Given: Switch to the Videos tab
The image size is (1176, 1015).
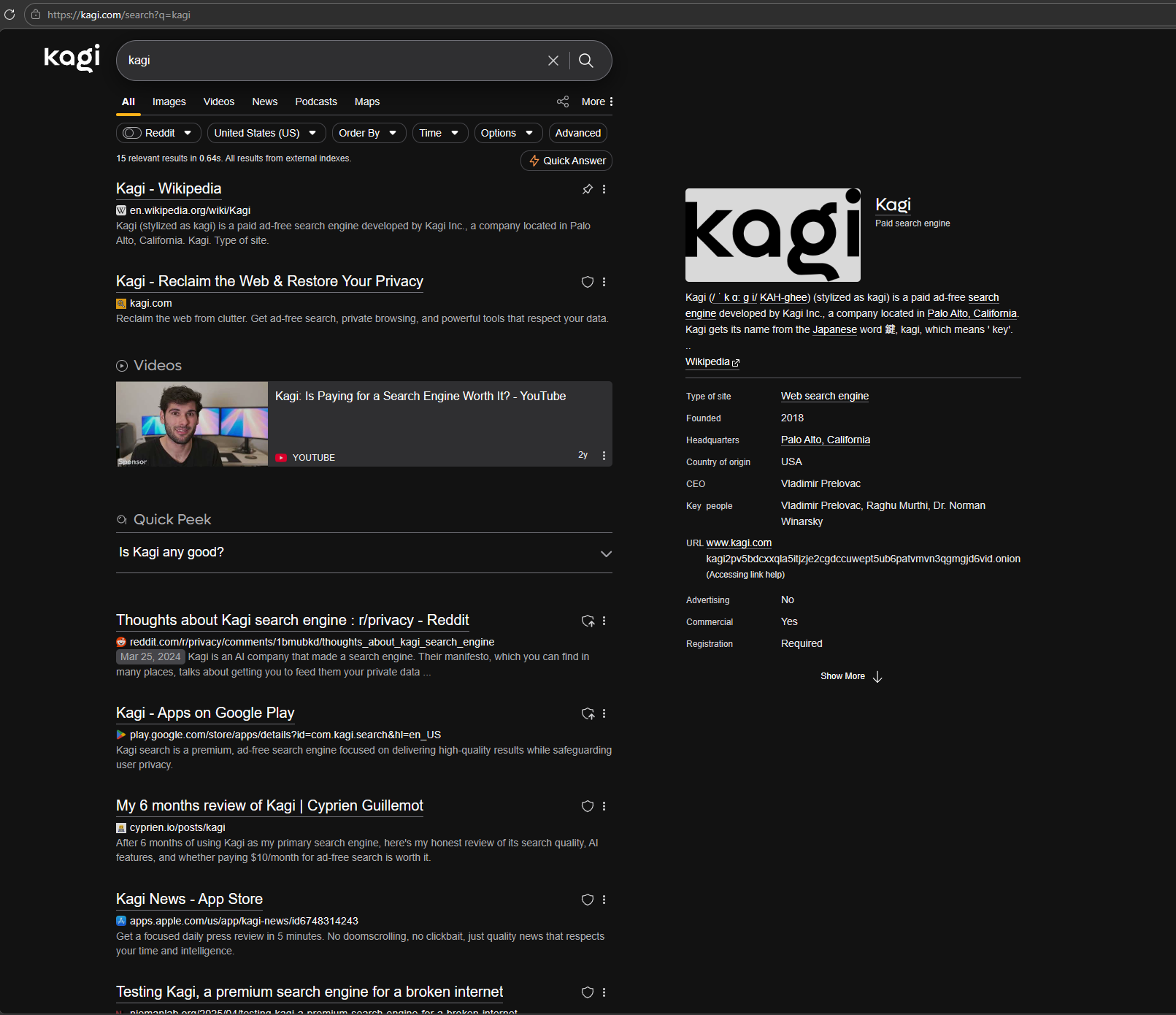Looking at the screenshot, I should (x=219, y=101).
